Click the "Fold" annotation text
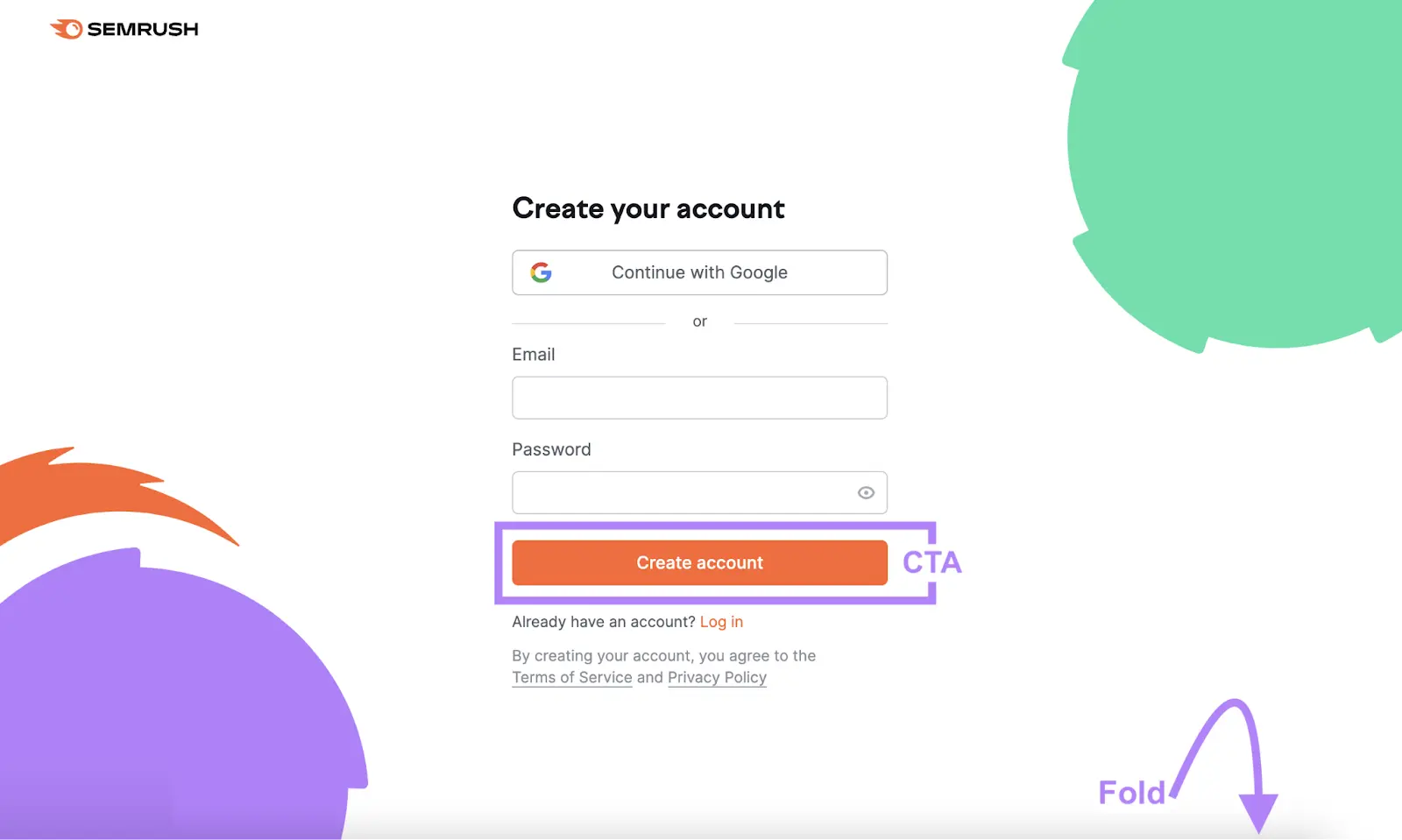1402x840 pixels. coord(1131,793)
